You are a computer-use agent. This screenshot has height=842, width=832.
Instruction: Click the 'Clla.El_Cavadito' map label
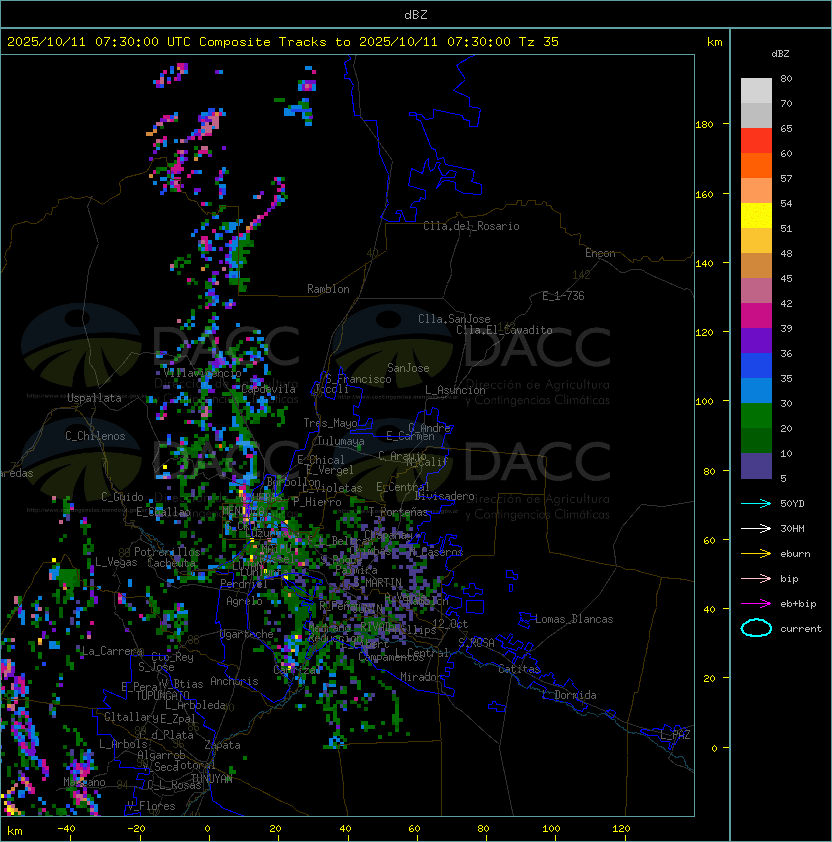point(504,330)
